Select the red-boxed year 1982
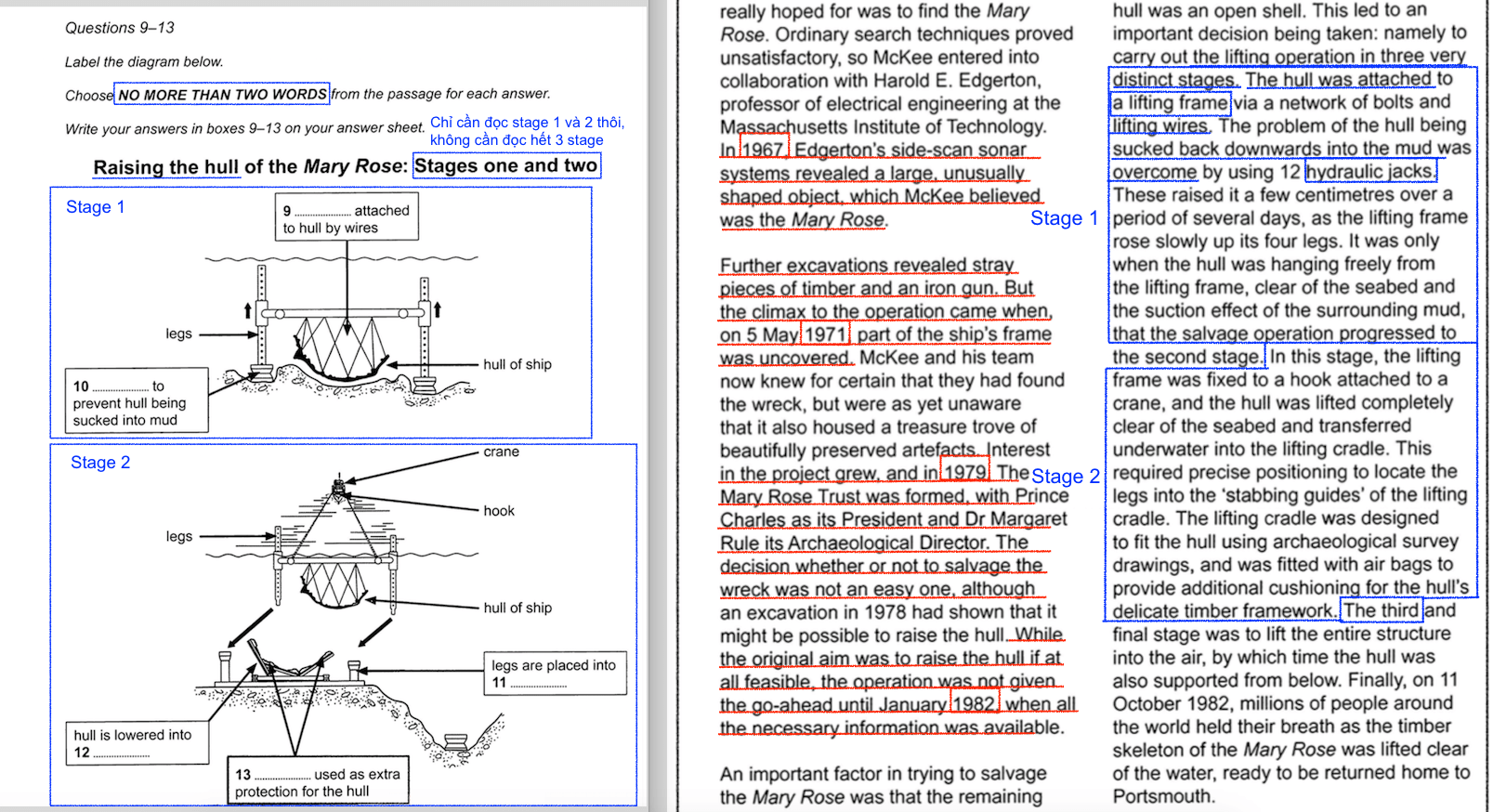1493x812 pixels. pos(973,704)
